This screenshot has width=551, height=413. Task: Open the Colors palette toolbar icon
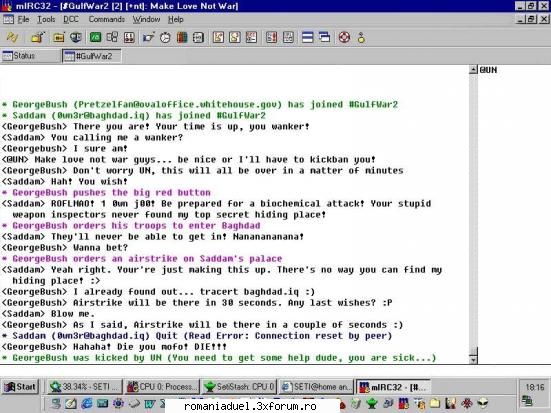tap(182, 37)
